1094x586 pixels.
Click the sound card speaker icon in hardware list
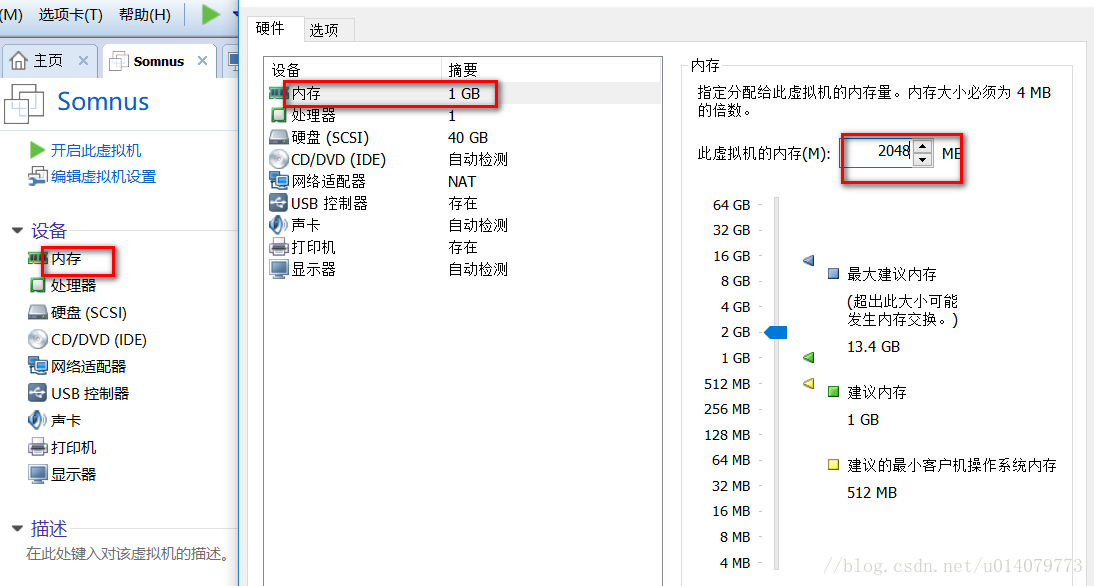pyautogui.click(x=278, y=225)
